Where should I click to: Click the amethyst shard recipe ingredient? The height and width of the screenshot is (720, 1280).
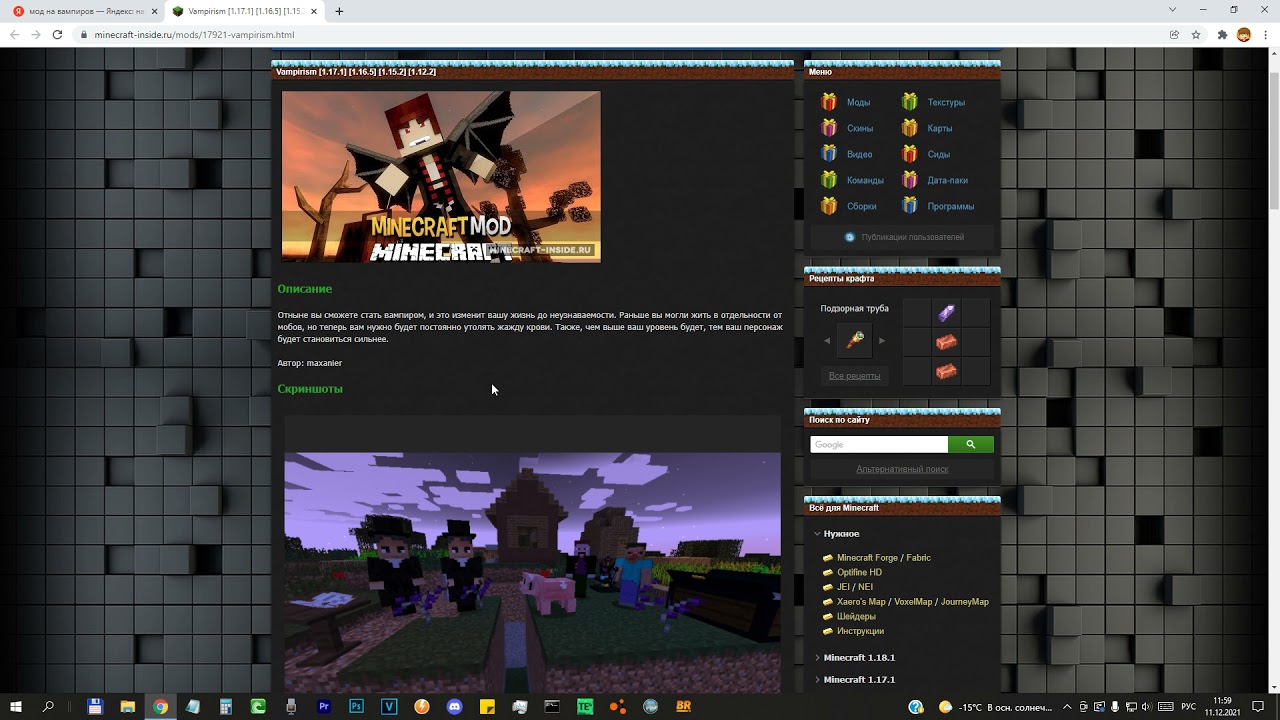pos(946,313)
